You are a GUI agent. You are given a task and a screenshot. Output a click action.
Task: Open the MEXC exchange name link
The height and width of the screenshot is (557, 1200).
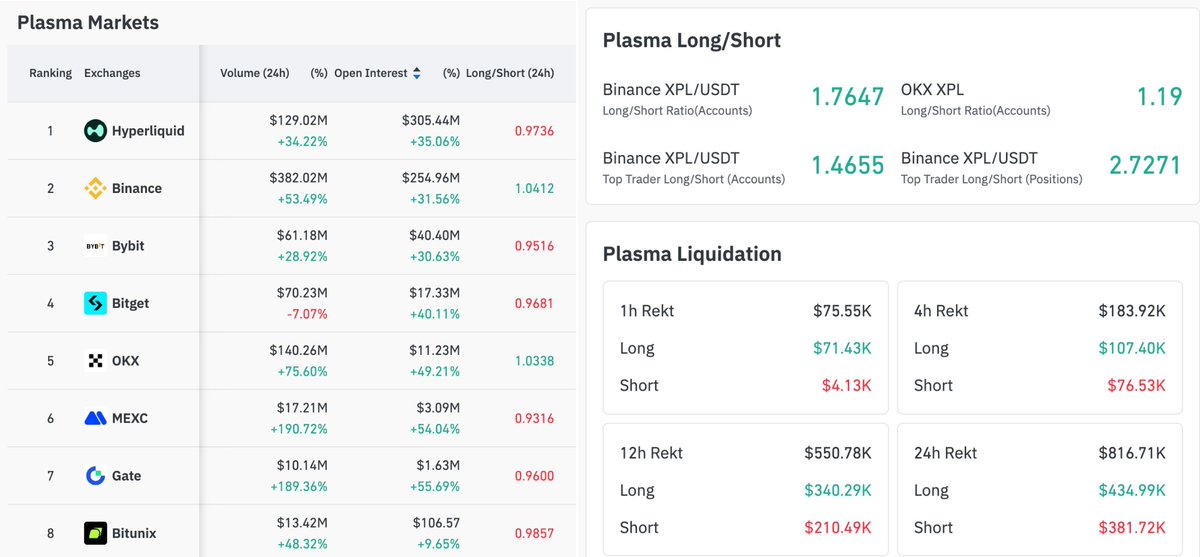(130, 418)
